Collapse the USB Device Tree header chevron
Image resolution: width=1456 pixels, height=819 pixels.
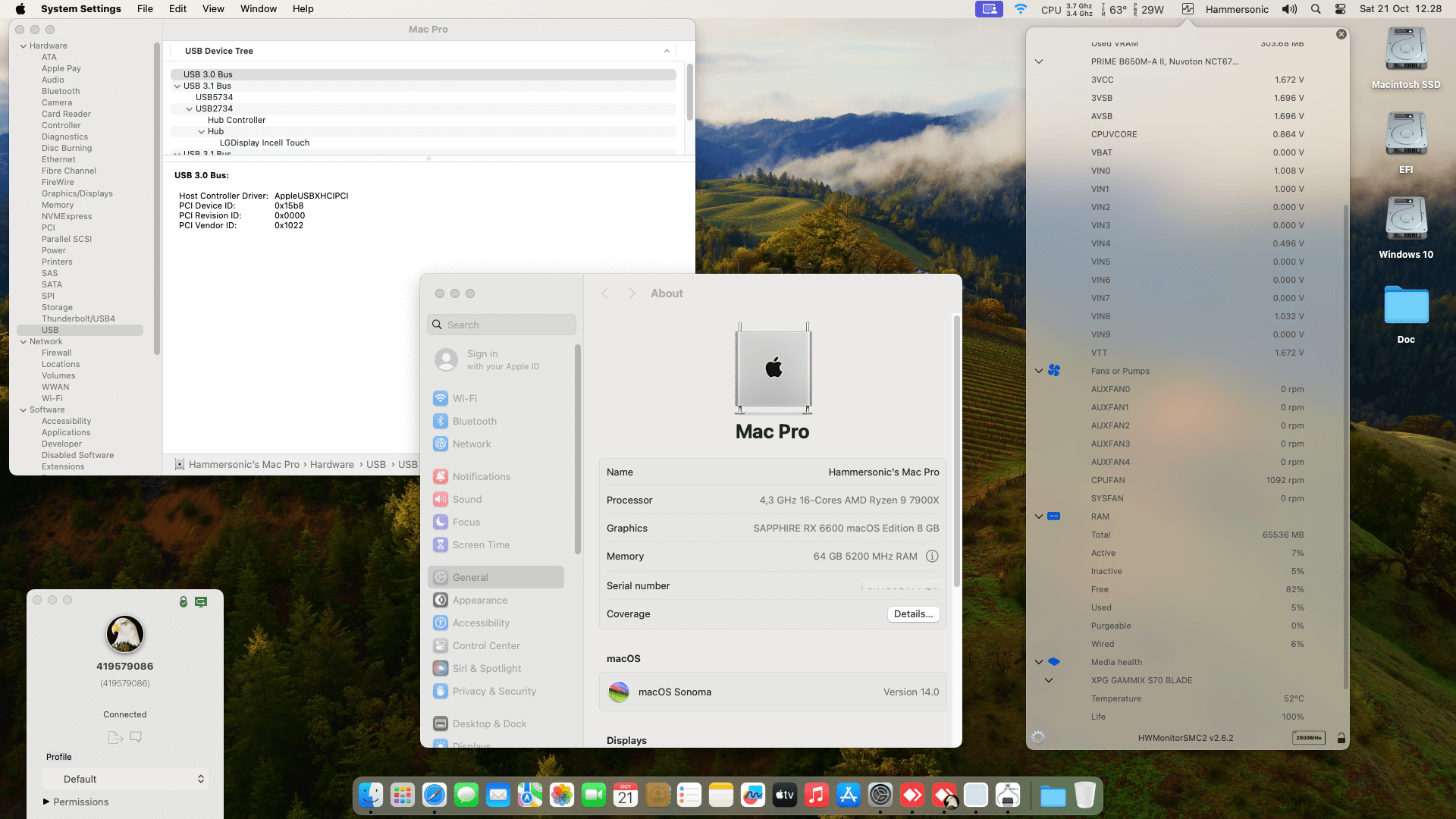click(x=667, y=51)
